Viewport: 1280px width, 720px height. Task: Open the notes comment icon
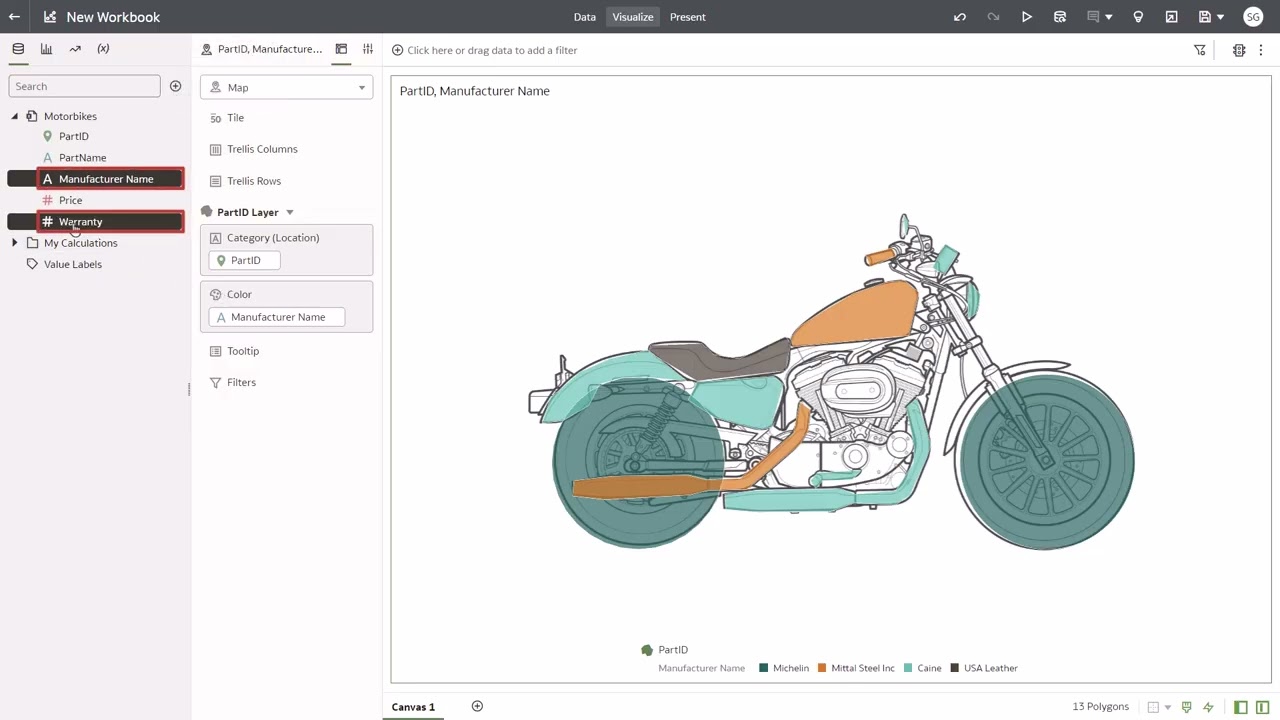(1093, 17)
